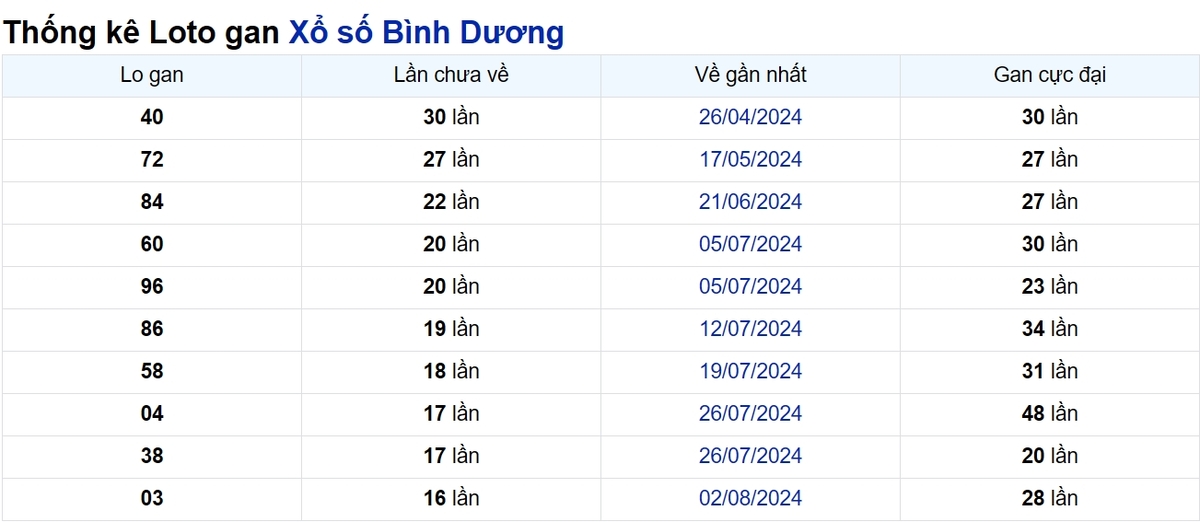Click row 84's Gan cực đại value 27 lần
The image size is (1200, 522).
click(x=1050, y=202)
